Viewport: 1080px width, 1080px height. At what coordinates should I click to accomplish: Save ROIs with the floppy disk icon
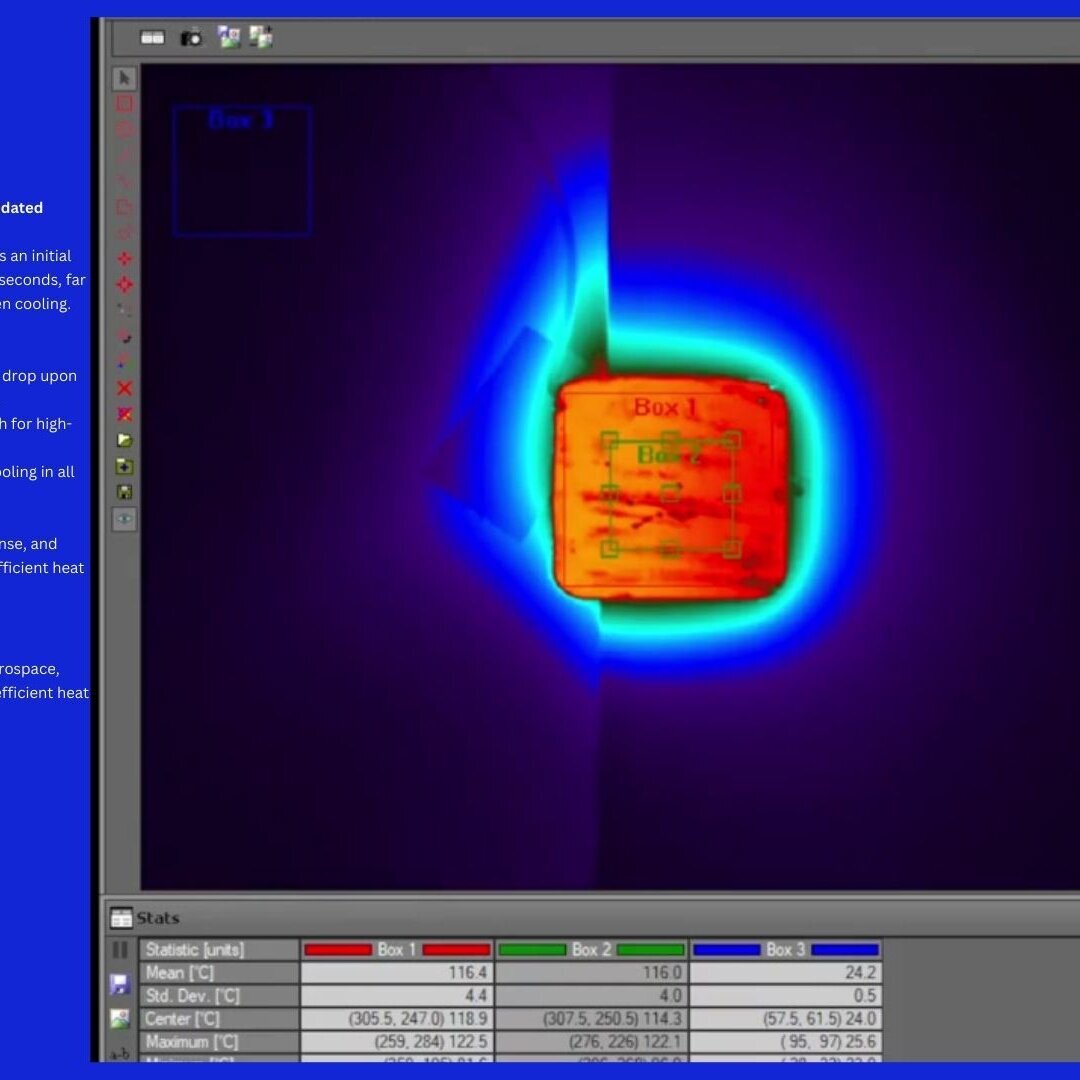pos(125,492)
